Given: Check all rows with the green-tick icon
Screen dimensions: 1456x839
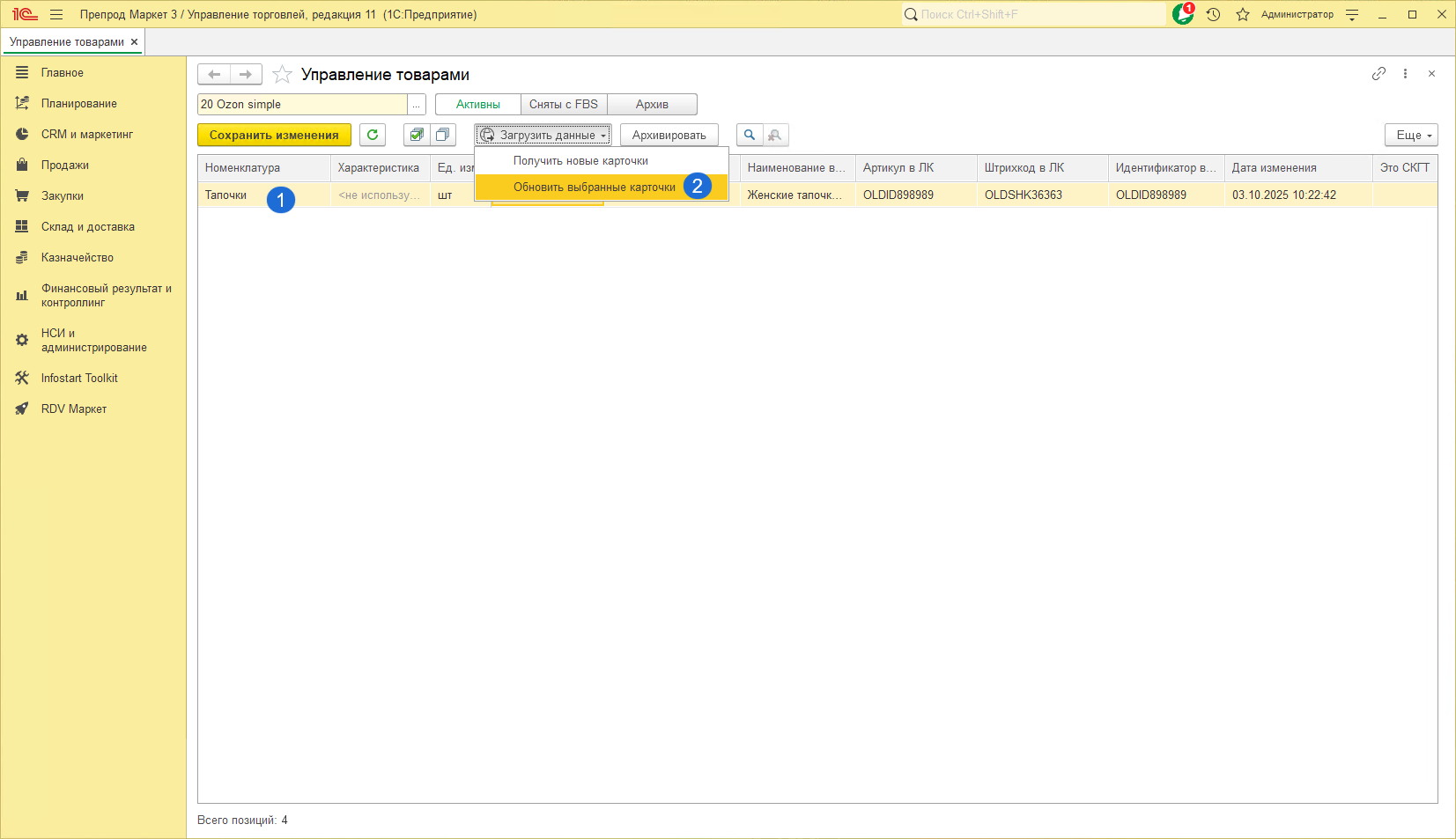Looking at the screenshot, I should tap(417, 135).
